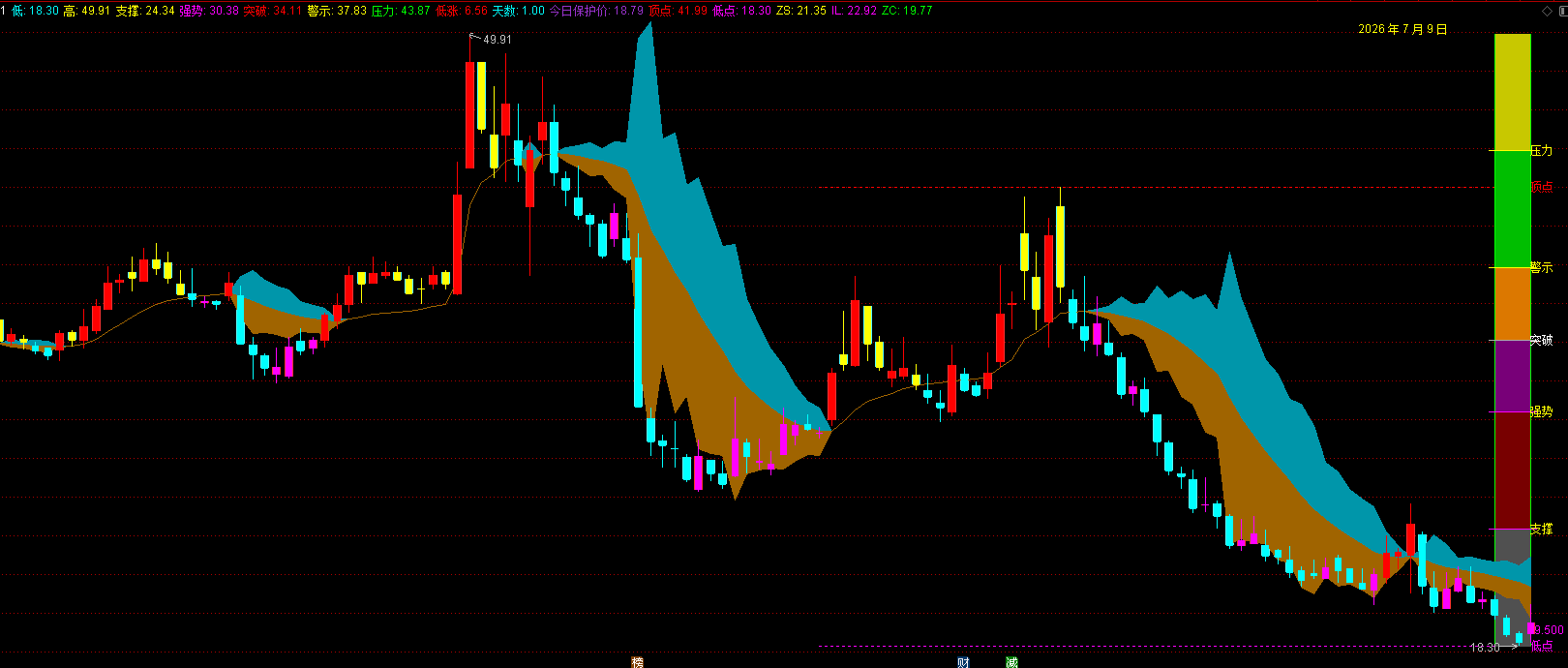
Task: Select the 强势 level label on right
Action: pos(1542,412)
